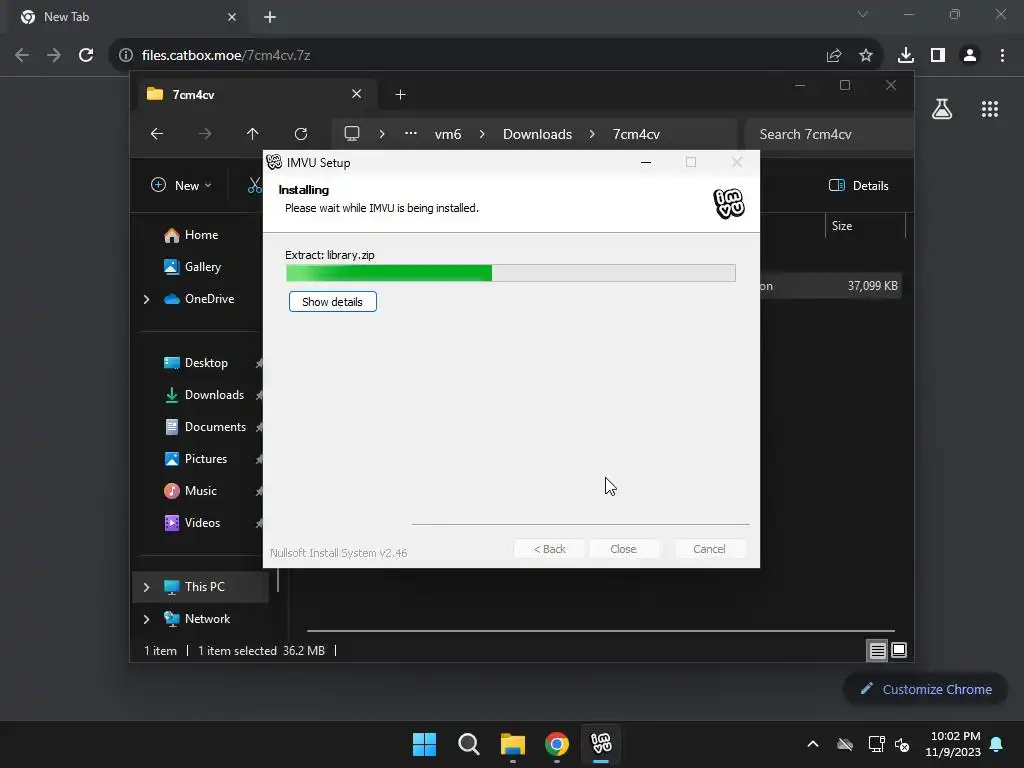Toggle the Details pane in Explorer
Screen dimensions: 1024x768
(859, 185)
